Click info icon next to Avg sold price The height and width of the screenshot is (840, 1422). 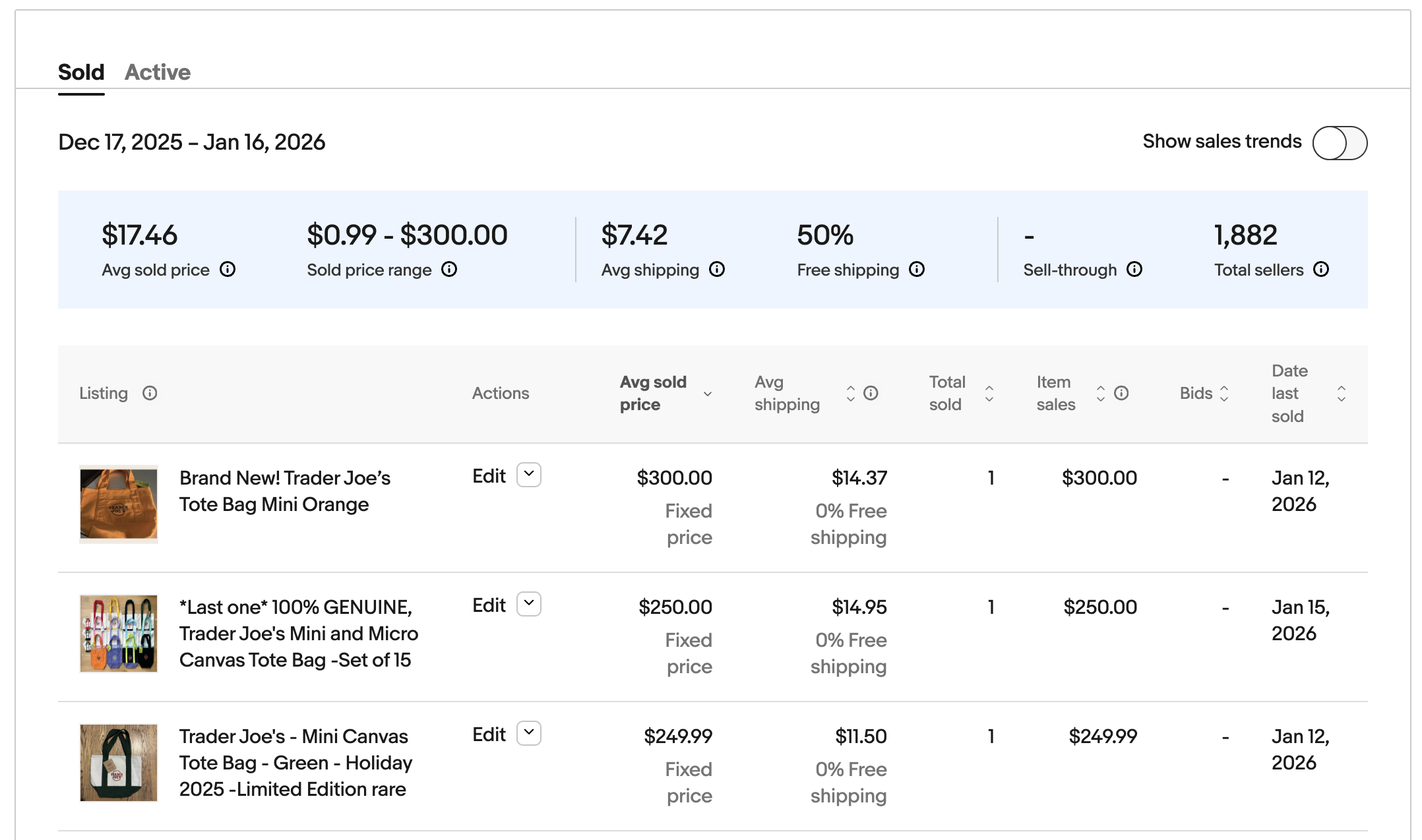tap(228, 269)
